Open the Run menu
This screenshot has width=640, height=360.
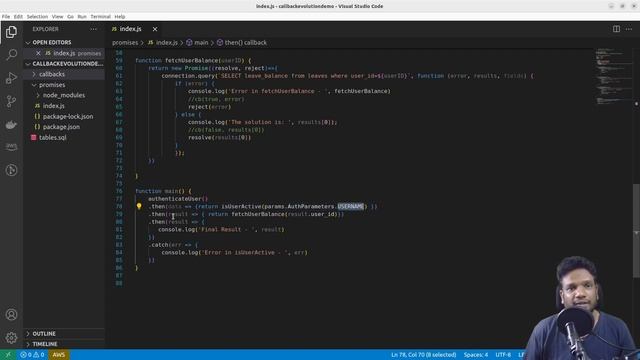point(82,17)
